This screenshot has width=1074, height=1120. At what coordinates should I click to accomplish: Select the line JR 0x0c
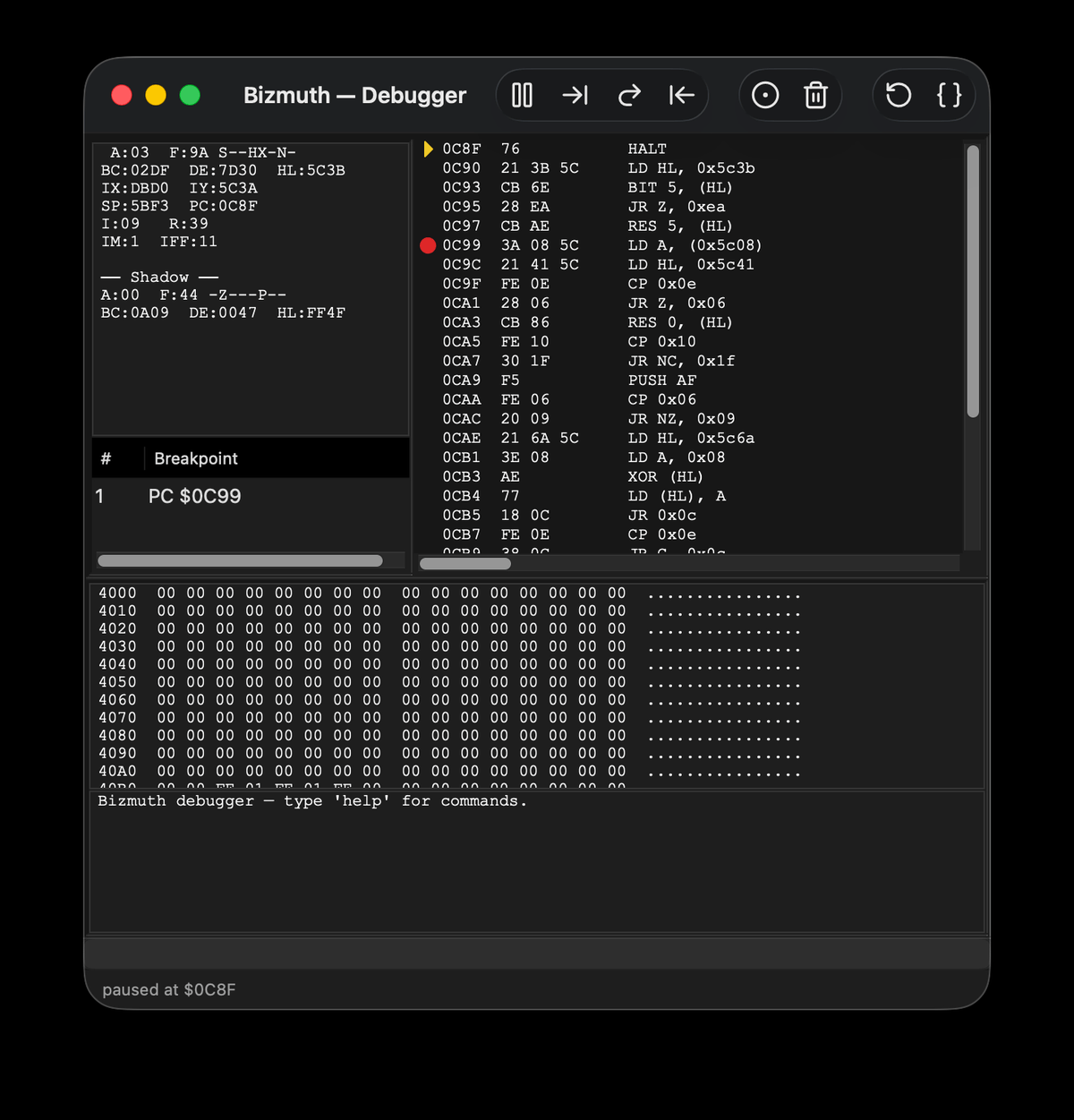[688, 515]
